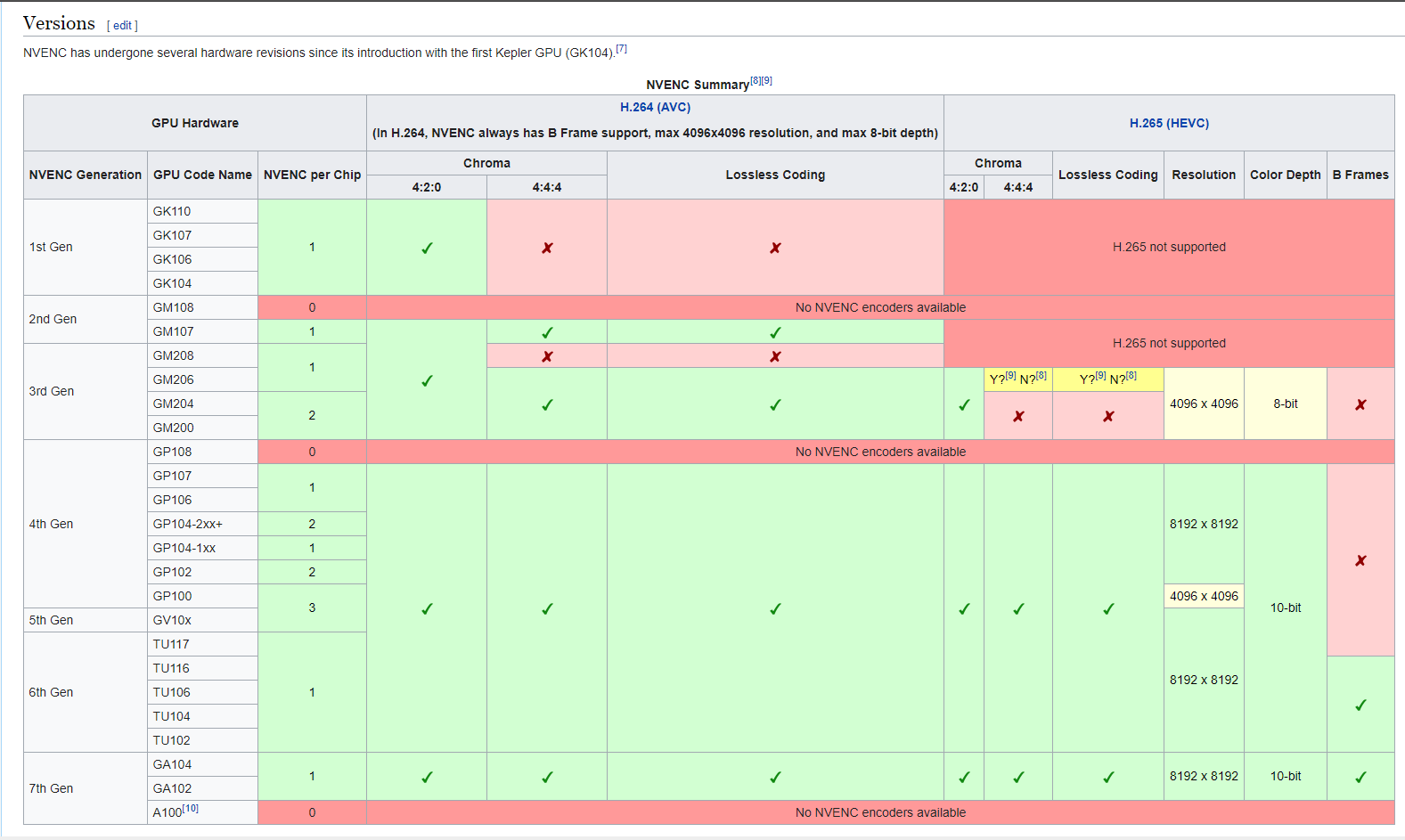Click the 4096 x 4096 cell in GP100 row

pos(1204,596)
